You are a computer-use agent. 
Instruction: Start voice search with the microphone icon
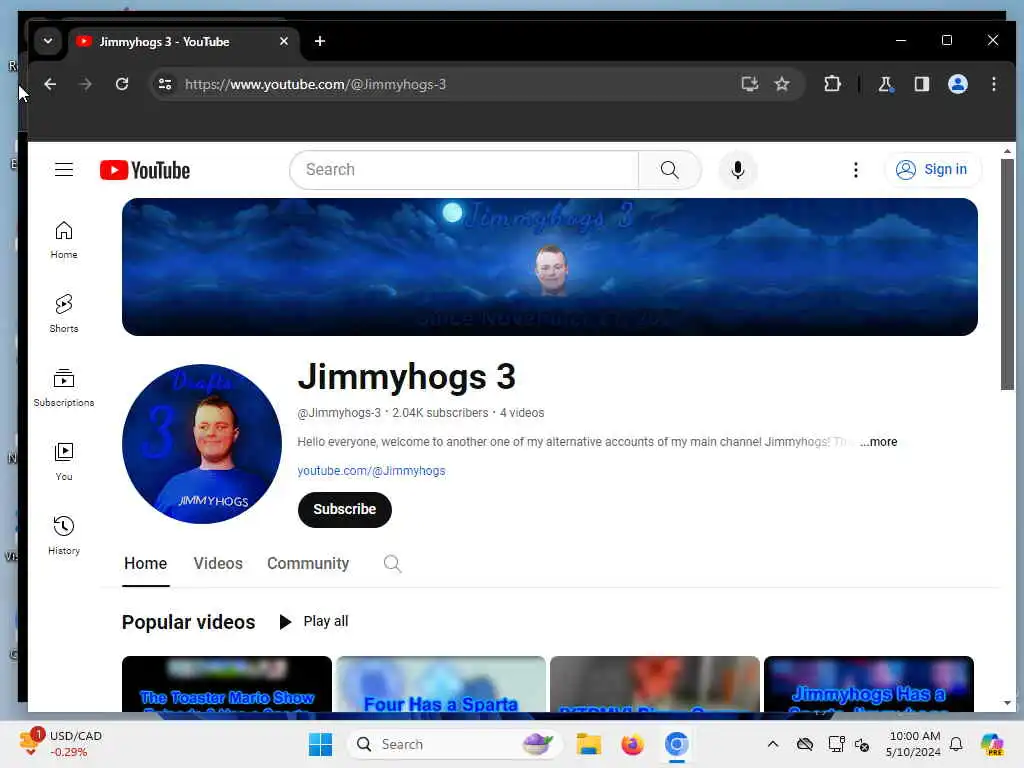click(x=738, y=170)
